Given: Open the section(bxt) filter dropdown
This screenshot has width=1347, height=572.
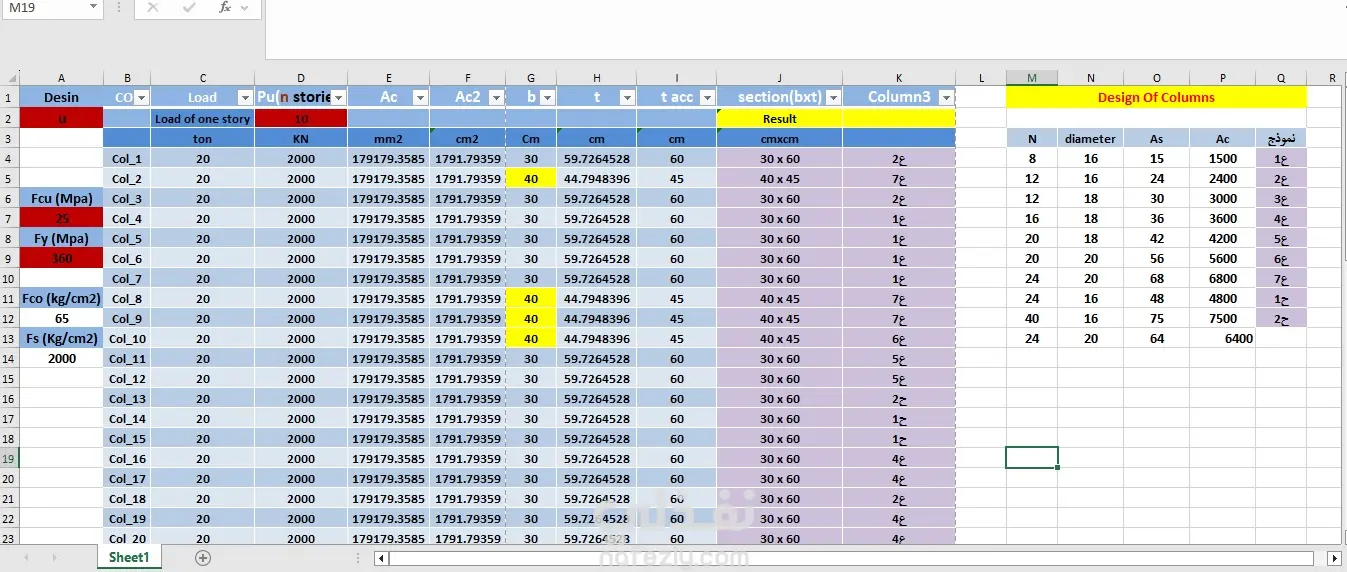Looking at the screenshot, I should point(833,97).
